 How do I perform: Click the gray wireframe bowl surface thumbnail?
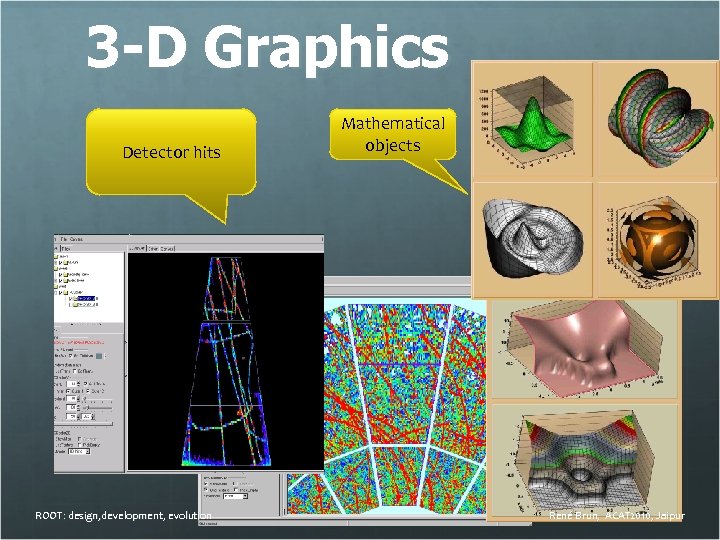(532, 240)
